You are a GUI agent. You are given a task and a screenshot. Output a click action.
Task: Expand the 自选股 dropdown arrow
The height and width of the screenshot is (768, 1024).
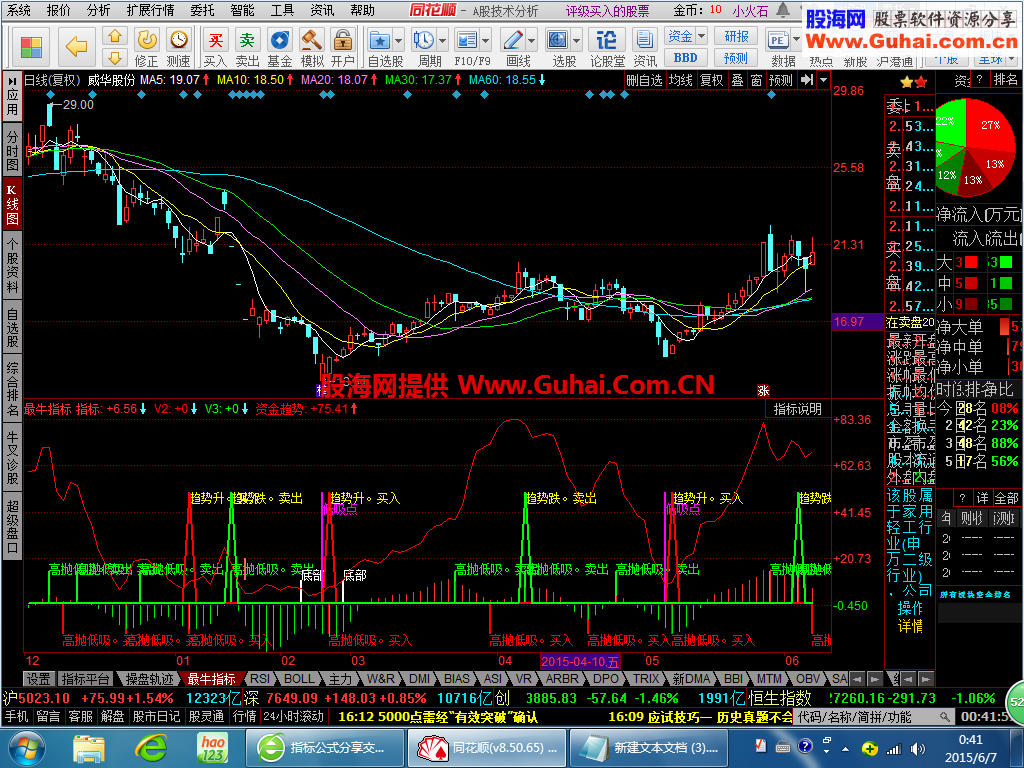[399, 41]
